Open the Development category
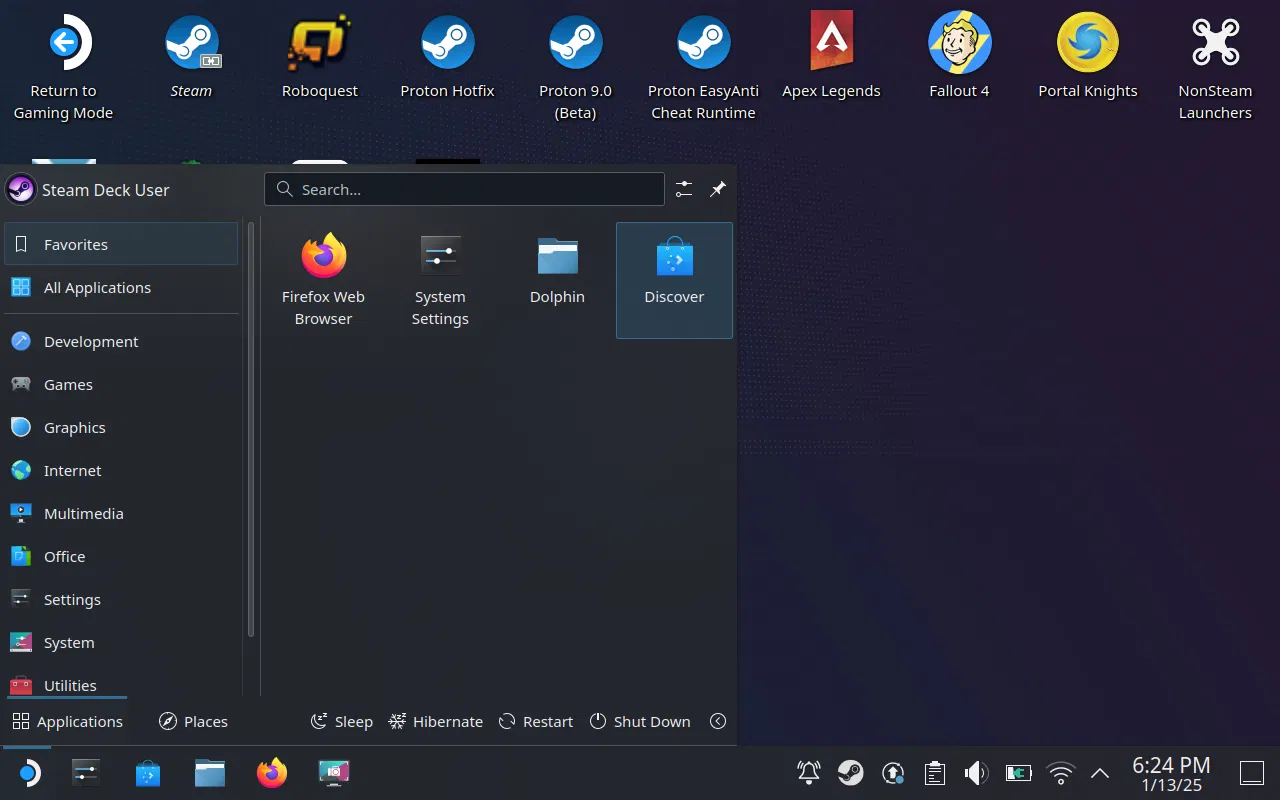This screenshot has height=800, width=1280. tap(121, 341)
